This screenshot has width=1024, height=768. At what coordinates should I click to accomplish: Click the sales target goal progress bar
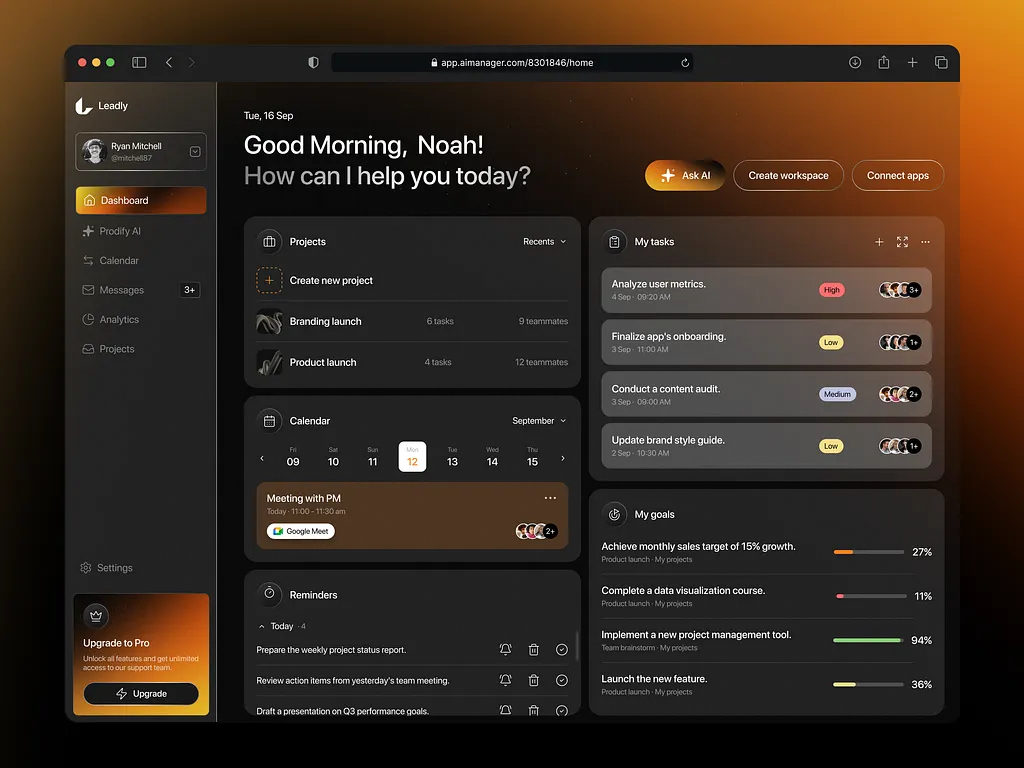[868, 552]
